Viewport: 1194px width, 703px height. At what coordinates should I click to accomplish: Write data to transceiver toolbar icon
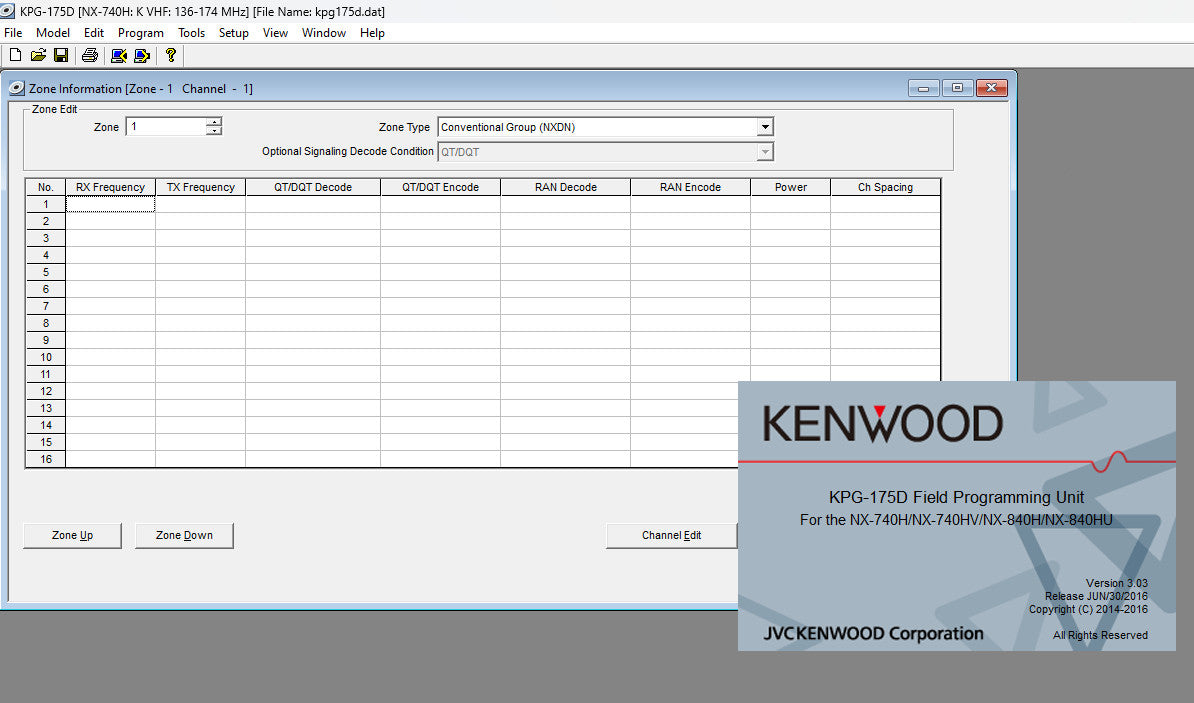[x=142, y=55]
